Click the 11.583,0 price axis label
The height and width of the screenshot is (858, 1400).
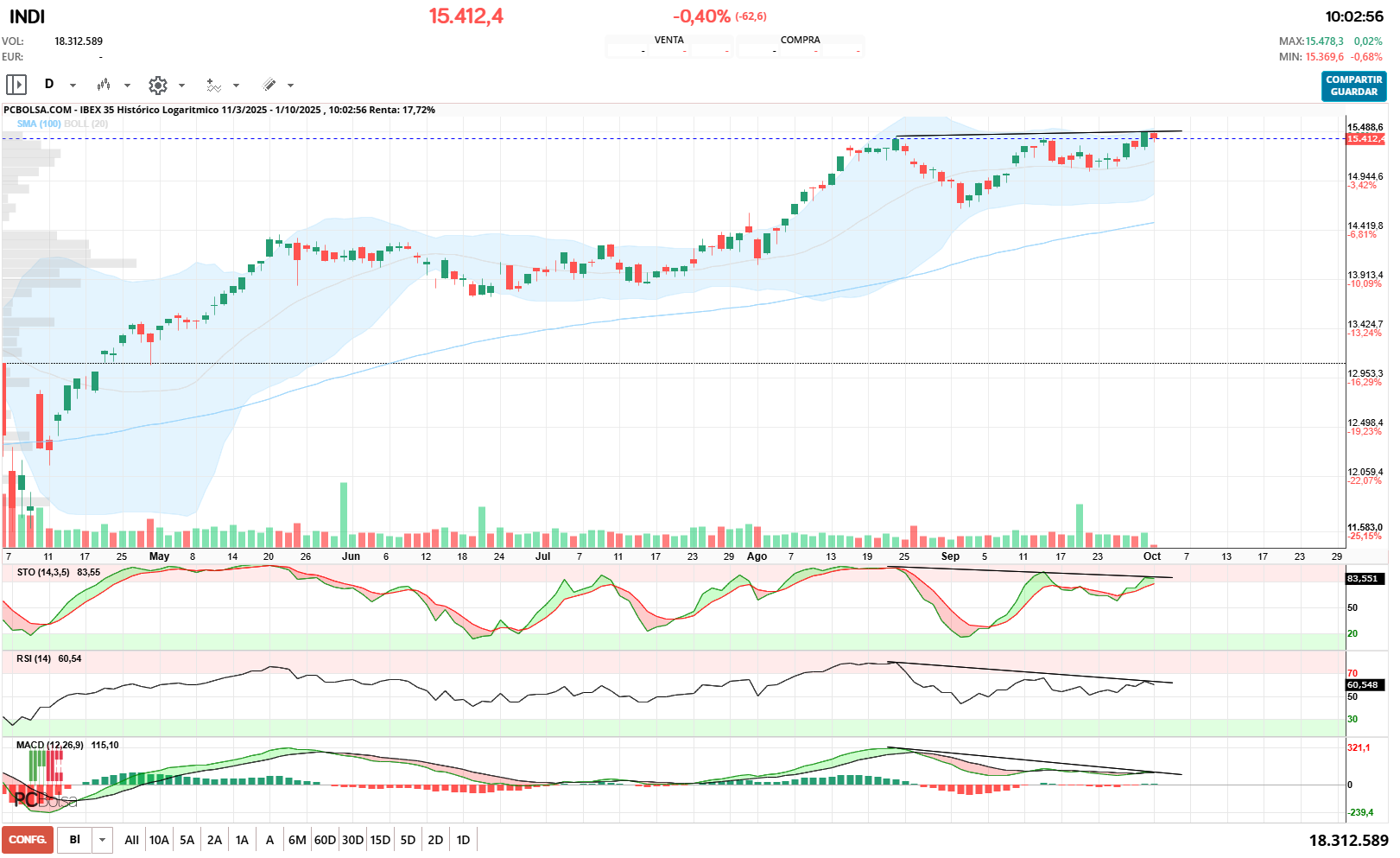pyautogui.click(x=1365, y=527)
